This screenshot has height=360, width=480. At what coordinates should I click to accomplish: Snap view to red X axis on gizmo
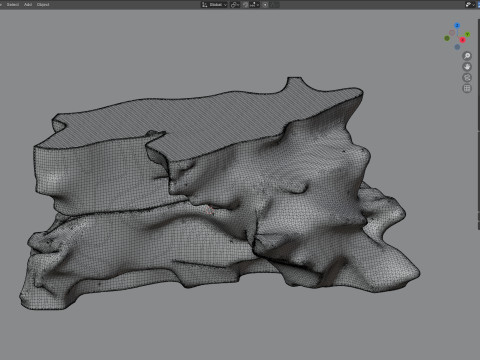point(462,40)
